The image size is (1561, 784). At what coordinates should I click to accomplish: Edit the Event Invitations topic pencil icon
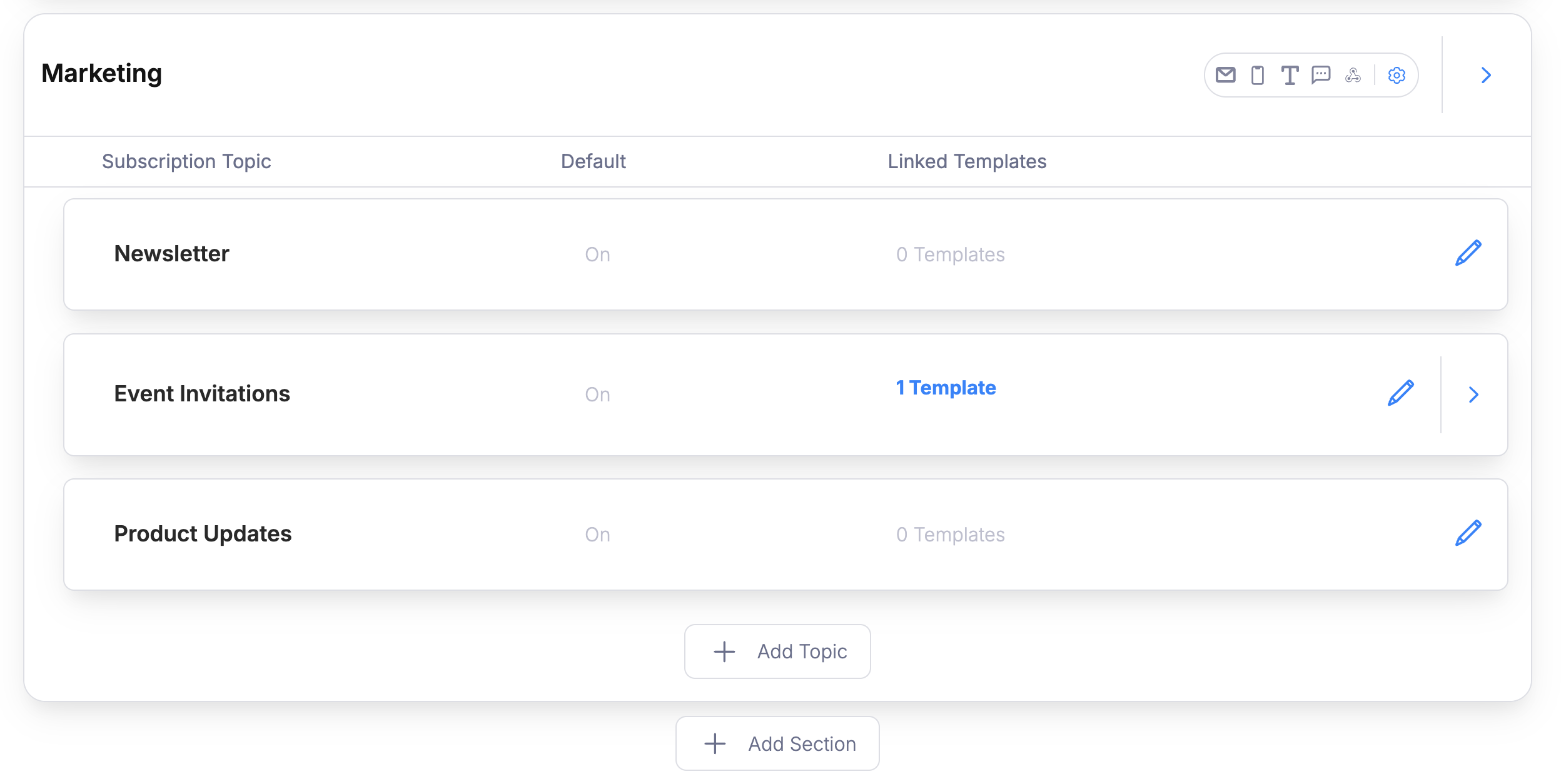(x=1400, y=393)
